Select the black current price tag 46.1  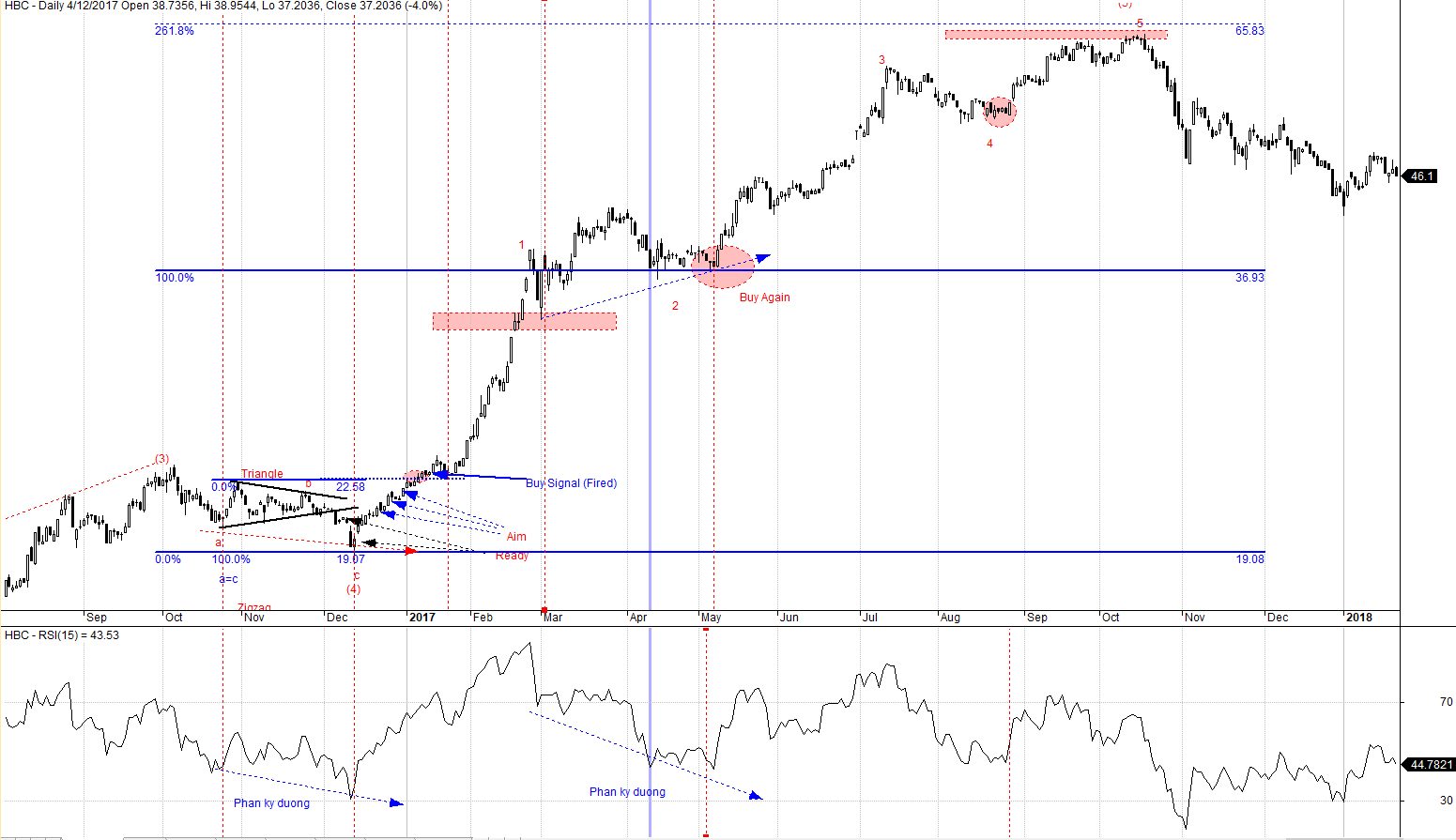(x=1421, y=176)
